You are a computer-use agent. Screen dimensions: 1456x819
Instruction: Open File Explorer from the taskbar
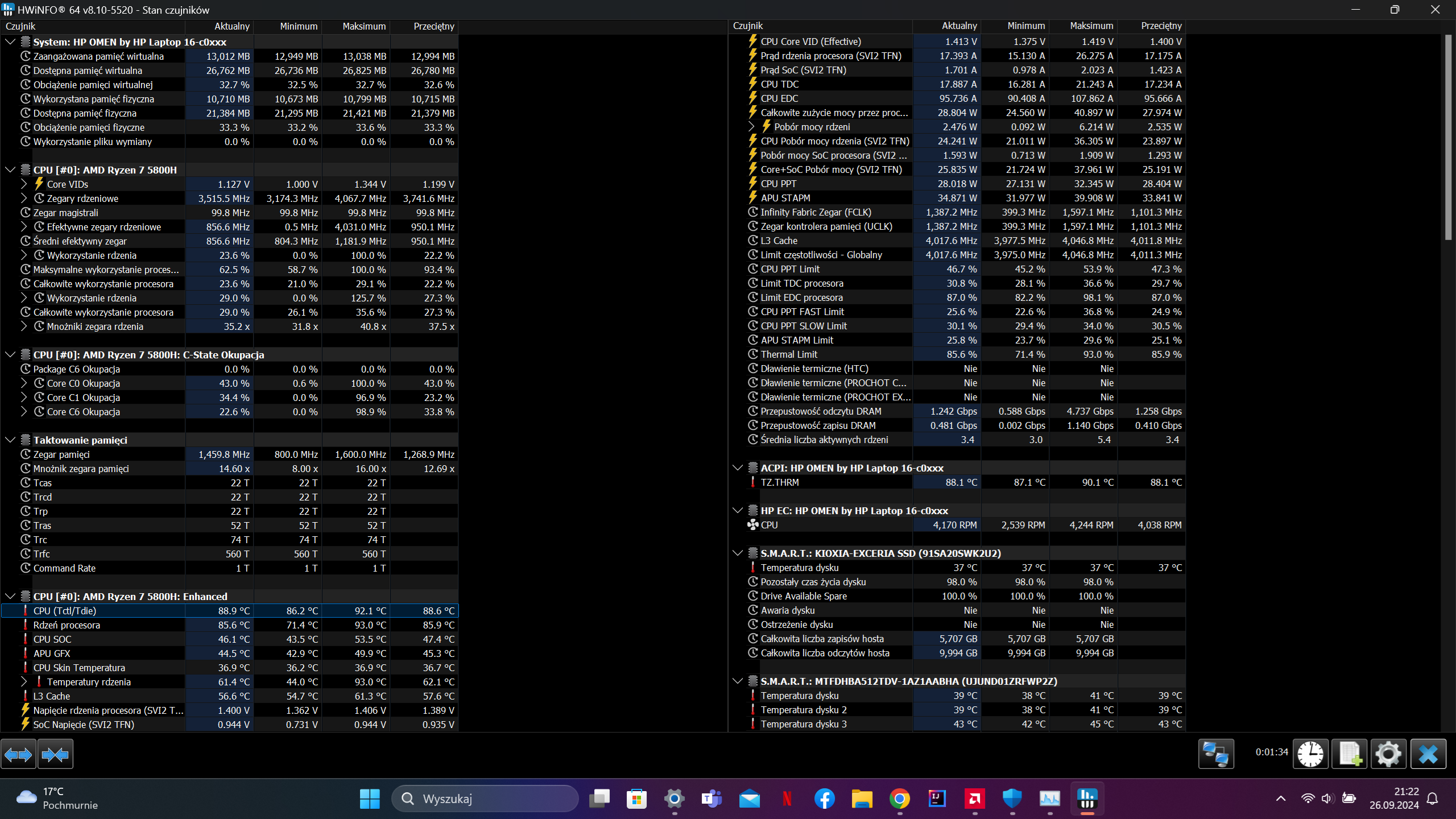(862, 799)
